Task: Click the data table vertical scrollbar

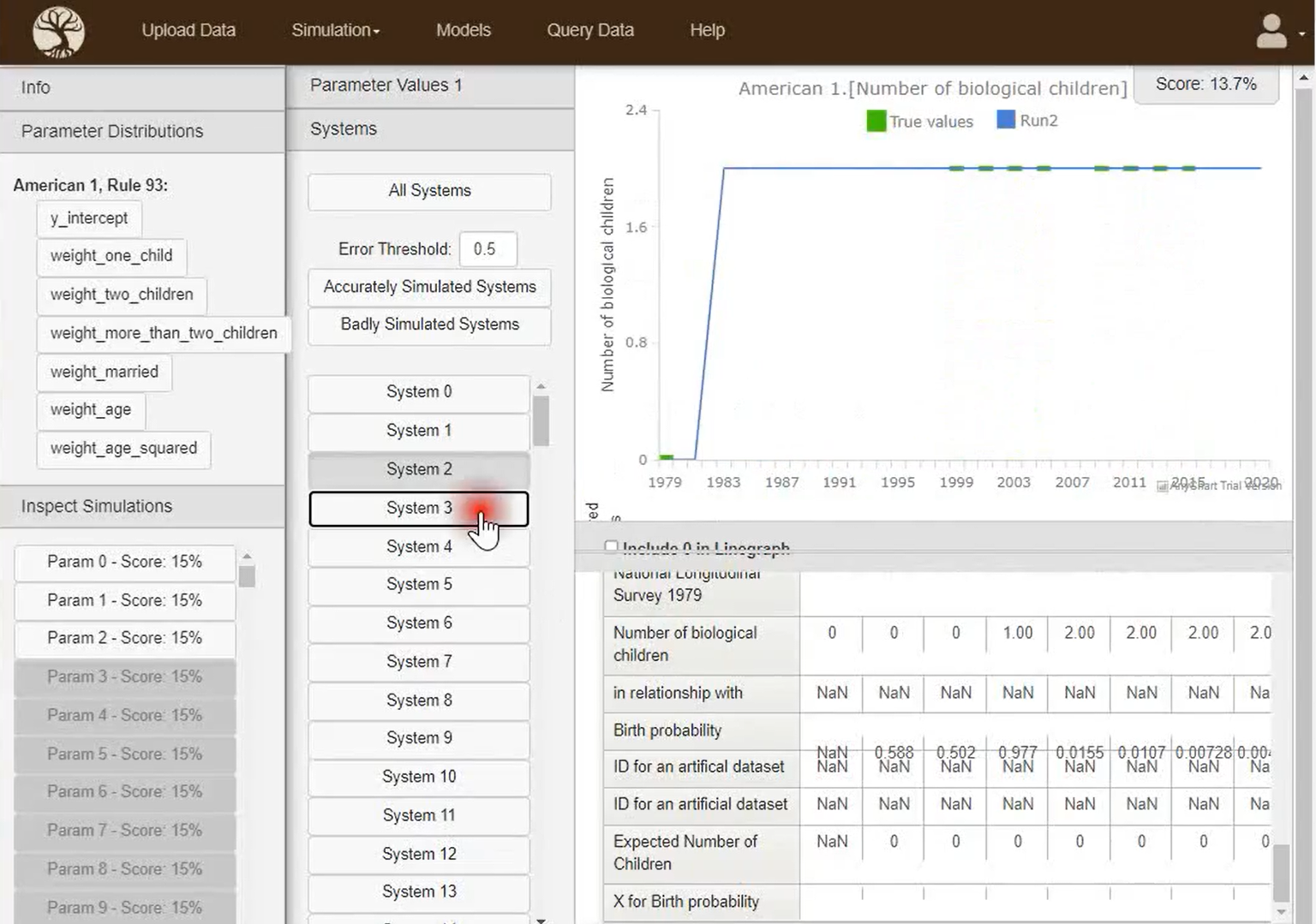Action: (x=1281, y=872)
